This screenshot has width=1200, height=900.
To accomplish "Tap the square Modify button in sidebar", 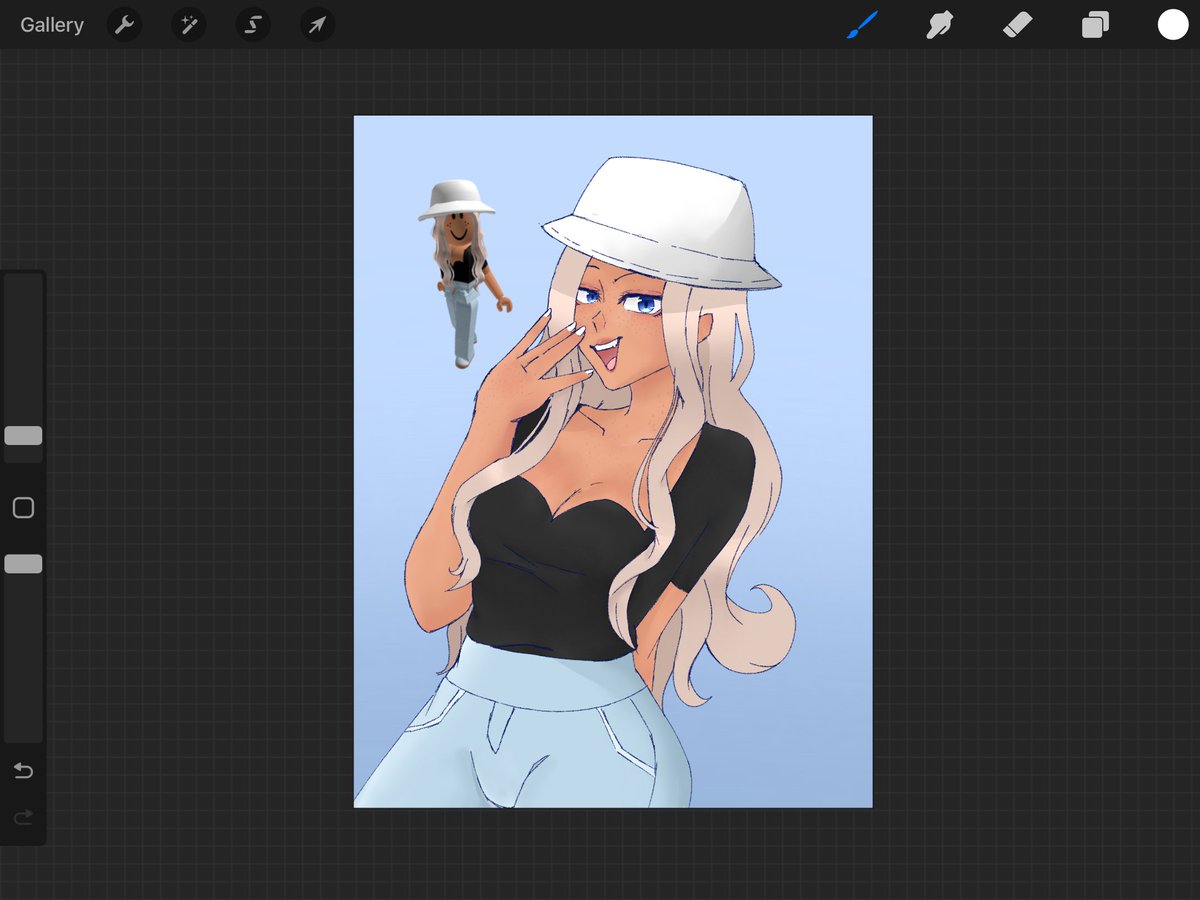I will (23, 508).
